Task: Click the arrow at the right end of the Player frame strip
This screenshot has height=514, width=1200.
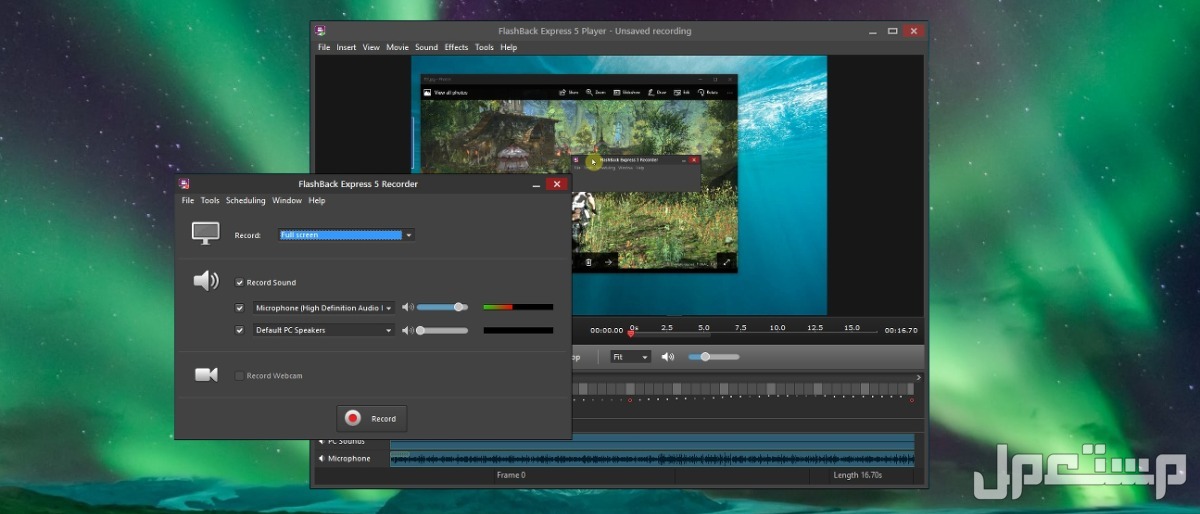Action: (x=919, y=378)
